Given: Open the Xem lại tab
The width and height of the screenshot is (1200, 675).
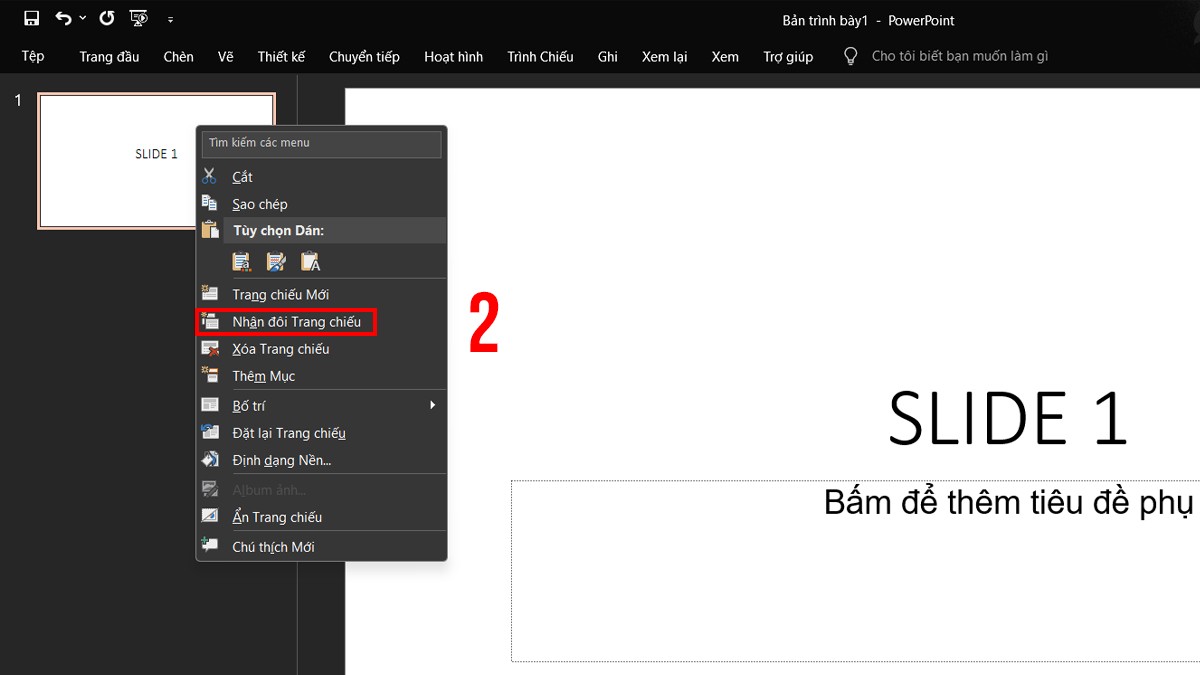Looking at the screenshot, I should coord(665,56).
